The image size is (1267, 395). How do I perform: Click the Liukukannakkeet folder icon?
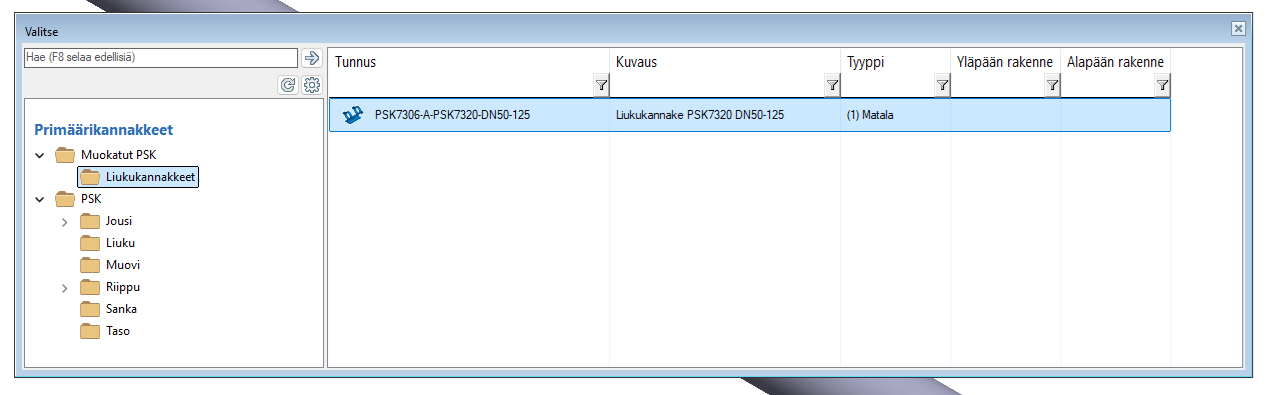point(90,178)
